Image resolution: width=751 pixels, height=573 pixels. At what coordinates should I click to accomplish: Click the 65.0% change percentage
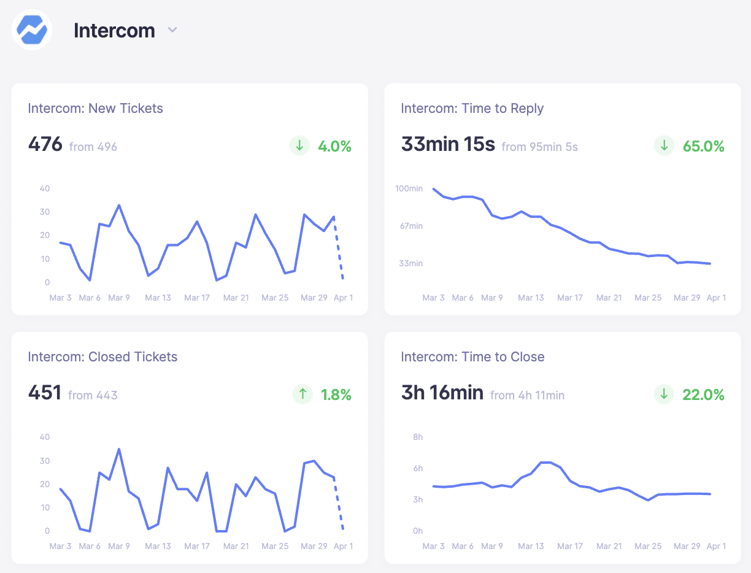pyautogui.click(x=703, y=146)
